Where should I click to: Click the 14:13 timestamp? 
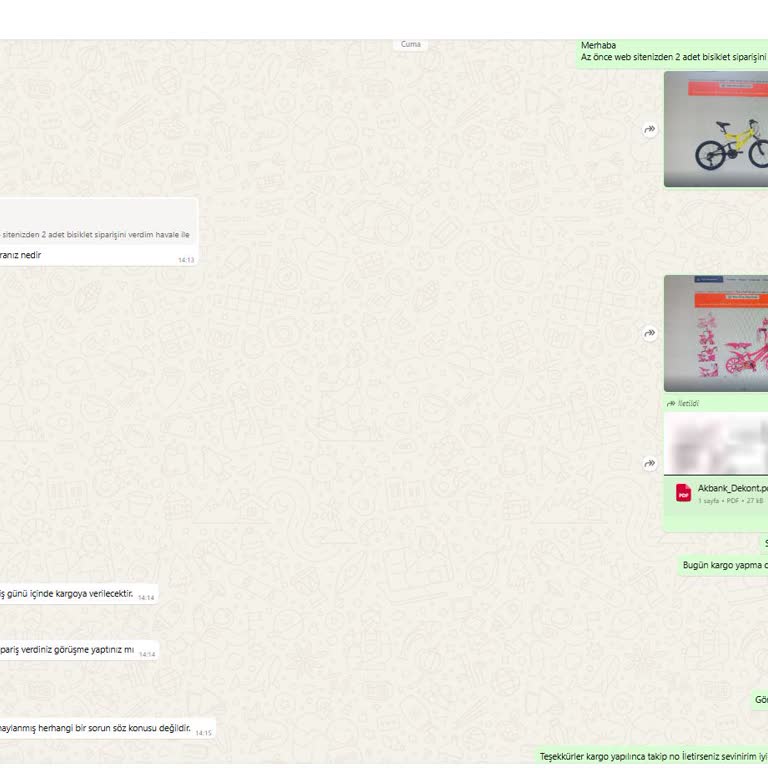(x=186, y=260)
